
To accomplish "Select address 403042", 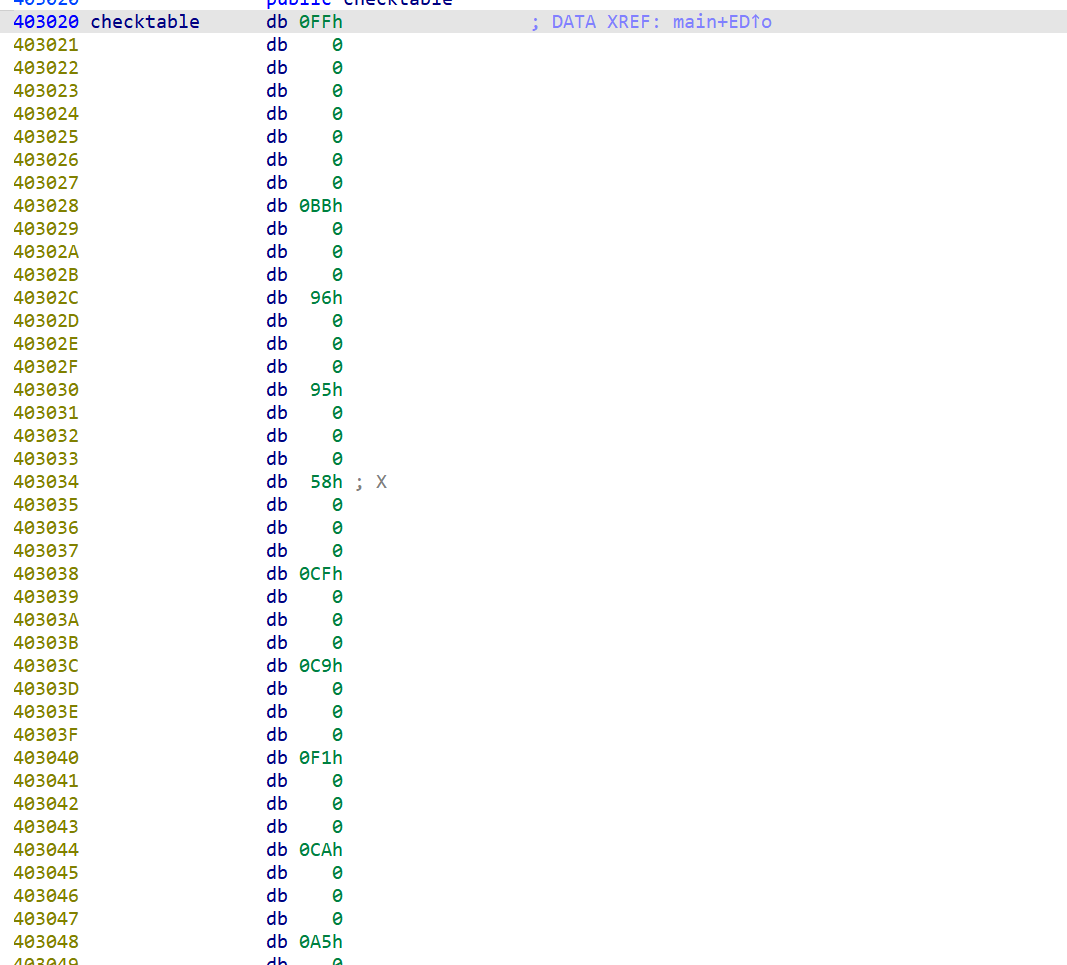I will (x=46, y=804).
